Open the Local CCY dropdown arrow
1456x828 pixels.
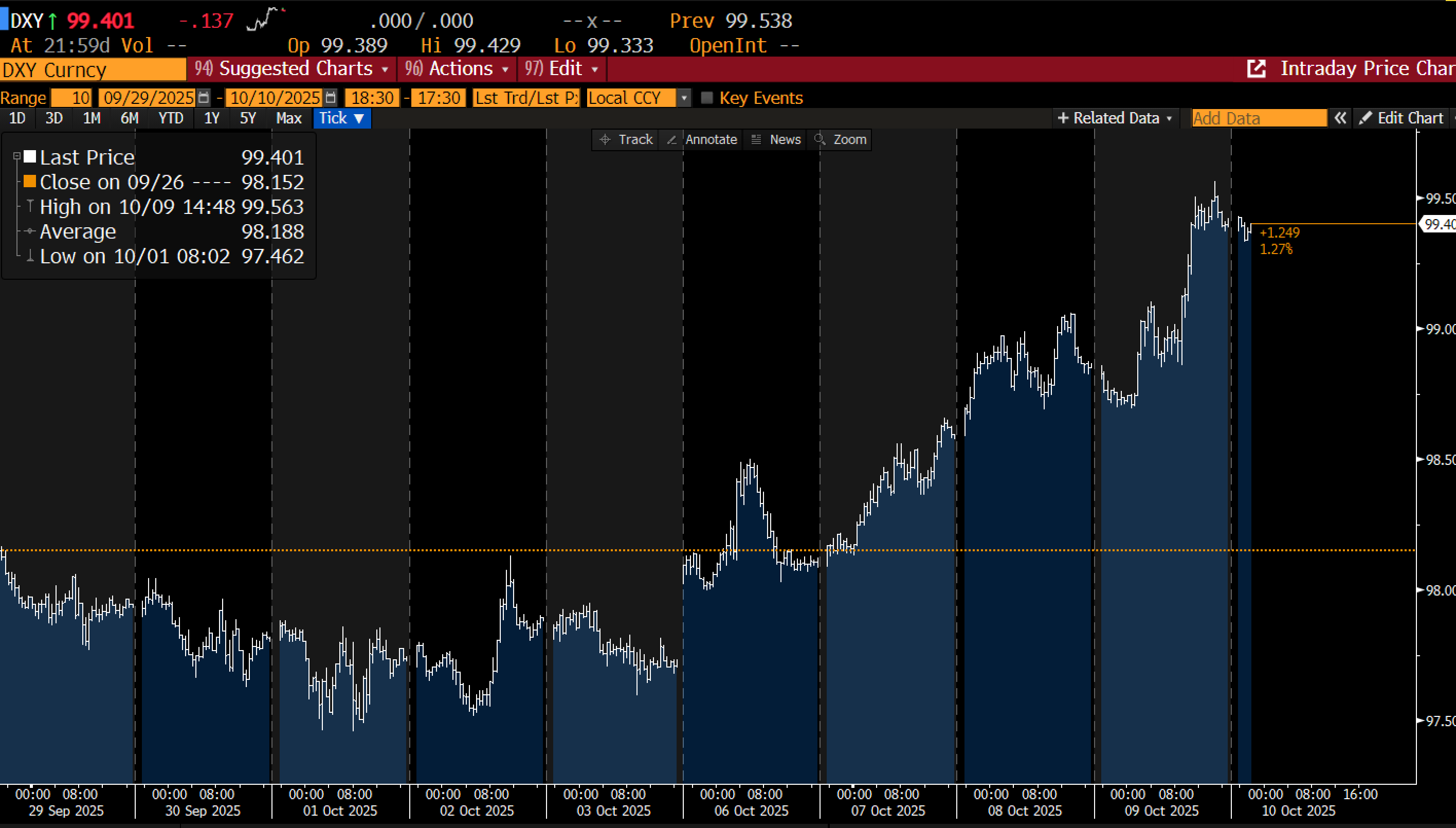pyautogui.click(x=684, y=98)
